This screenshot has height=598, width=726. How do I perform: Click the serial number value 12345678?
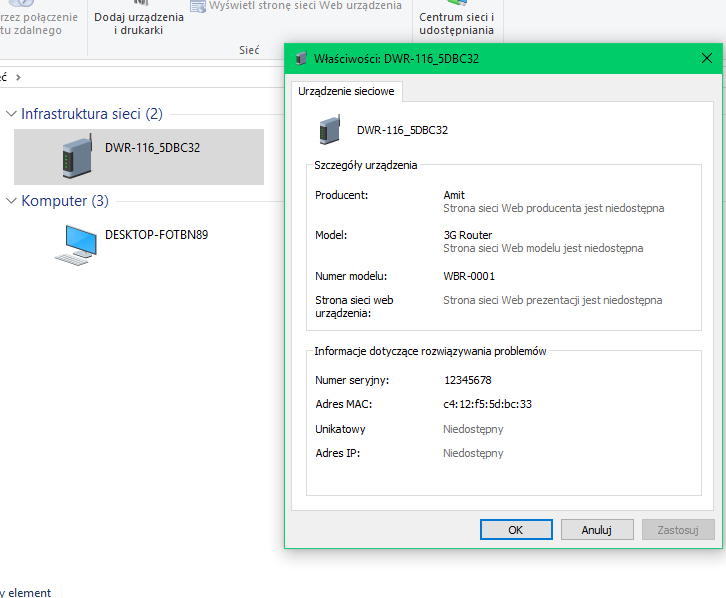467,380
